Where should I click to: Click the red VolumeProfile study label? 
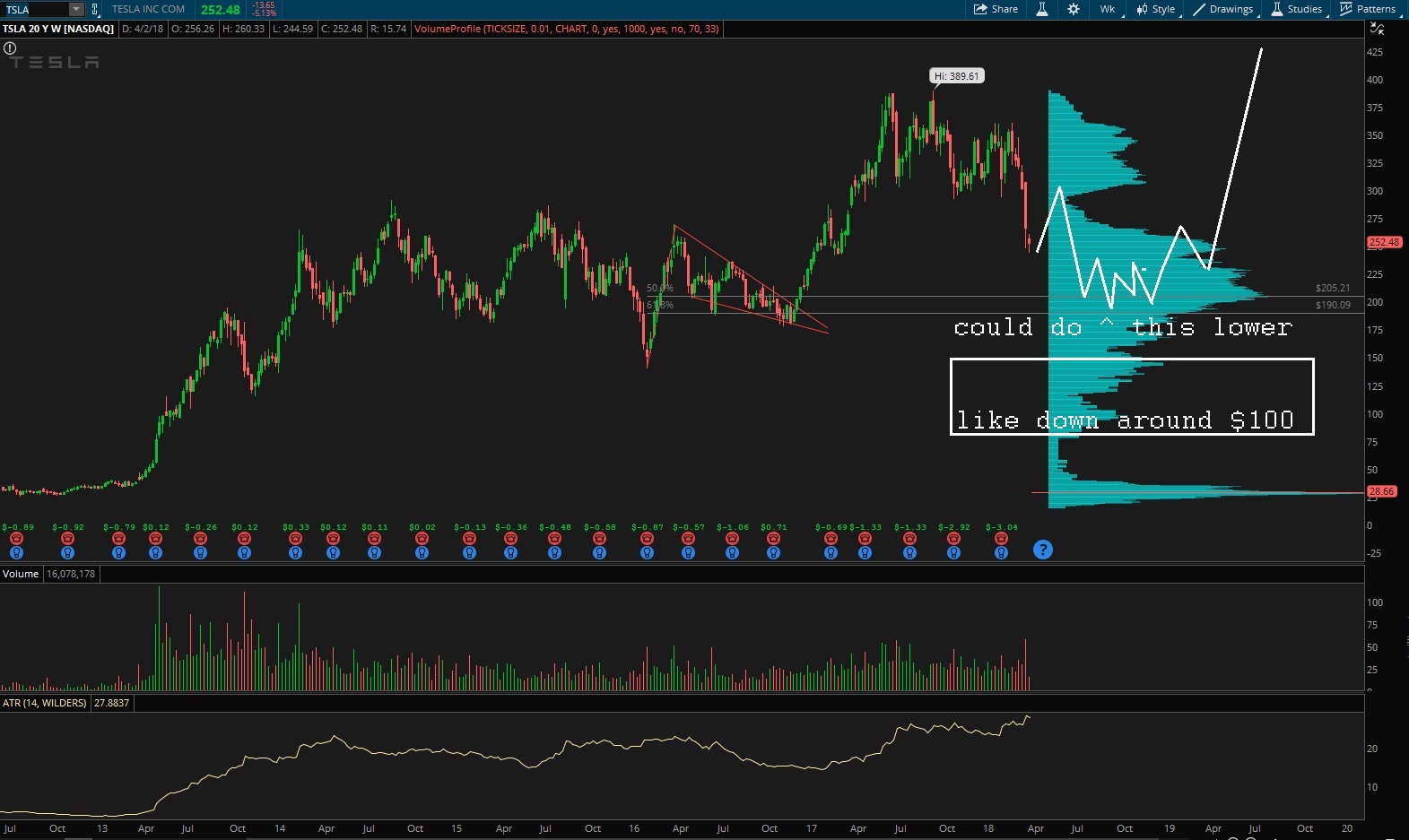click(x=567, y=29)
